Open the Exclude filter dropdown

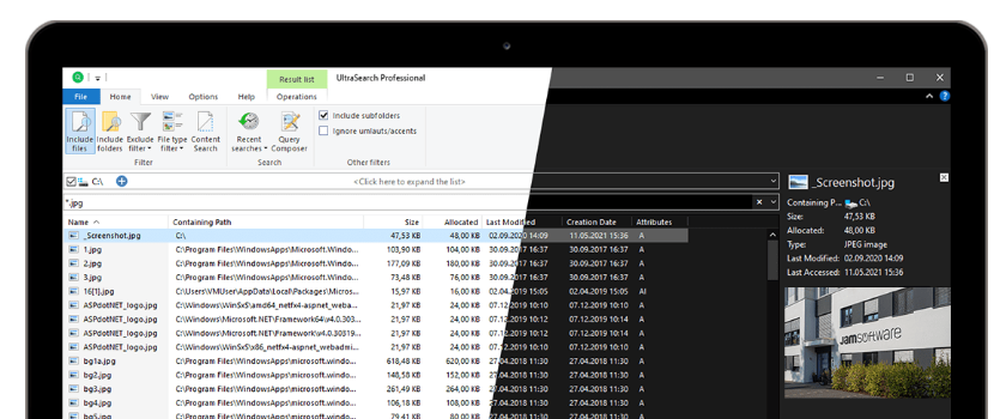[140, 131]
